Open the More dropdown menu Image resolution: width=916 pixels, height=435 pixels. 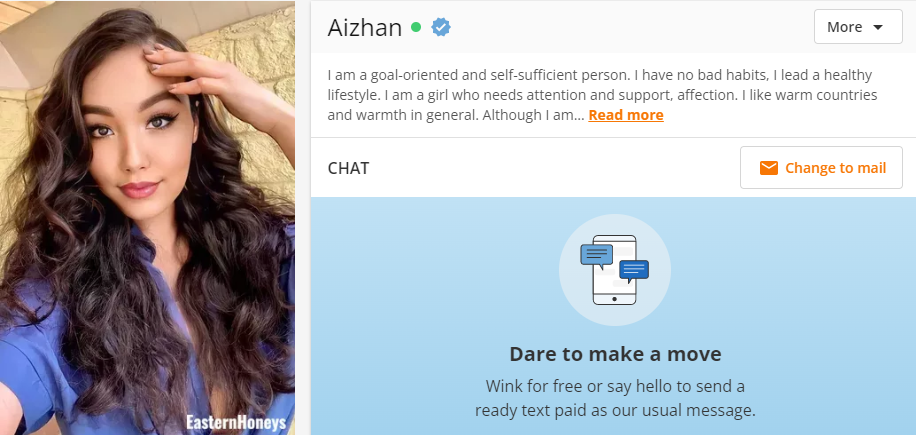(858, 27)
